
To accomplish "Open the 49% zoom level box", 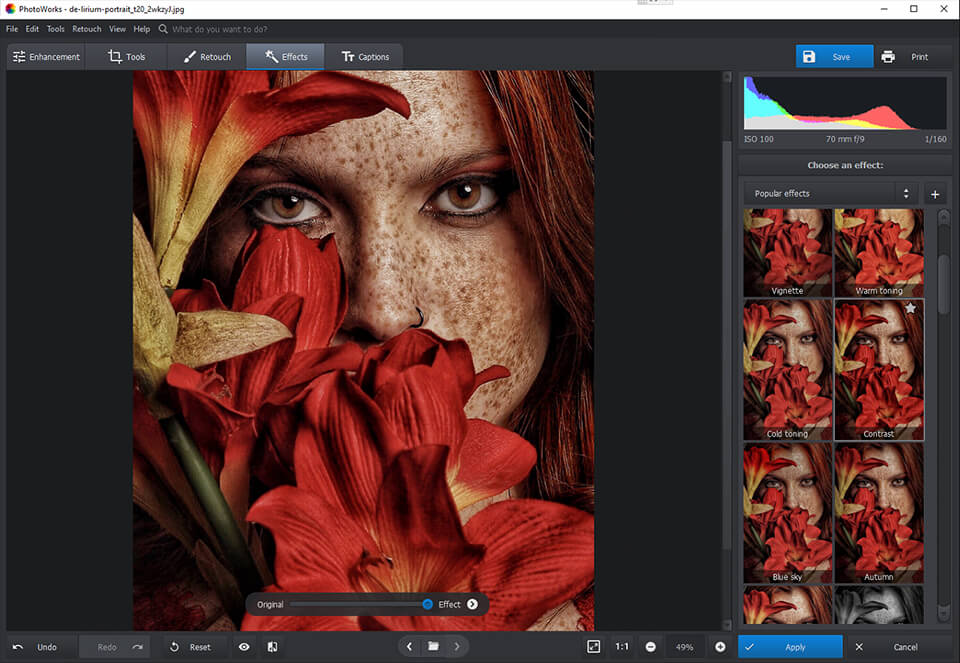I will click(685, 647).
